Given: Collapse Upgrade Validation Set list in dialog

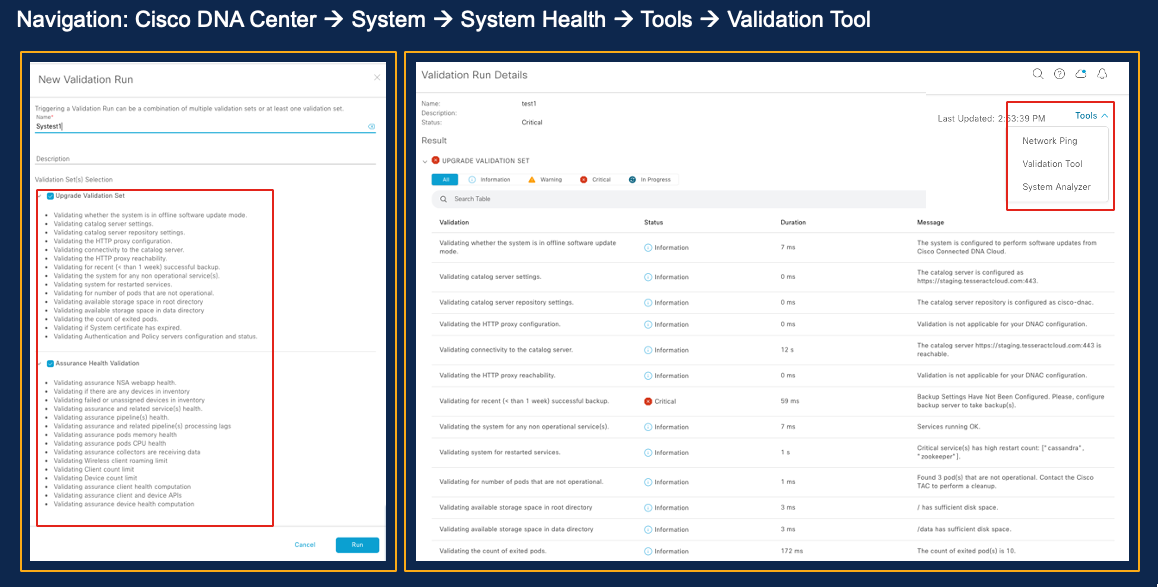Looking at the screenshot, I should 40,196.
